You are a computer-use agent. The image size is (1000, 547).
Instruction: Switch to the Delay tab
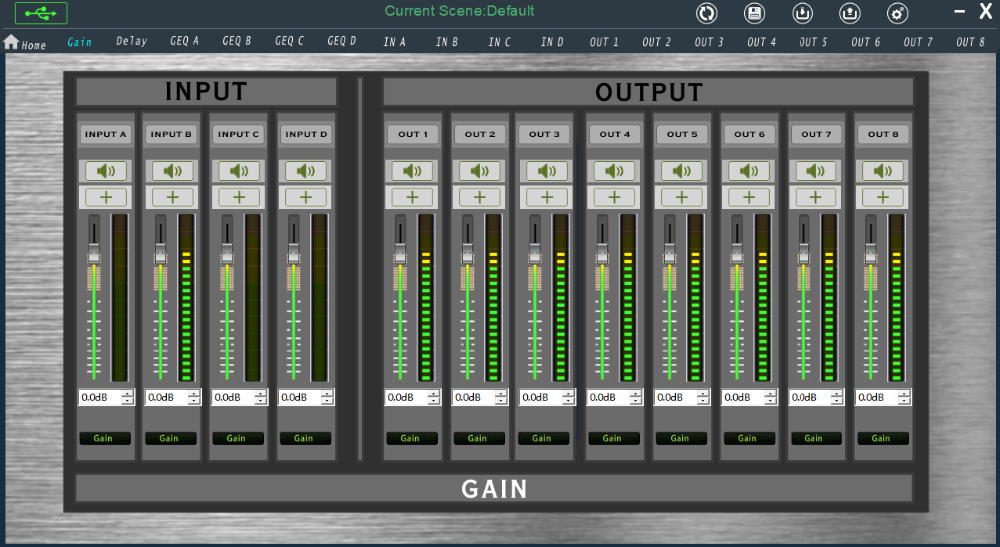point(131,42)
